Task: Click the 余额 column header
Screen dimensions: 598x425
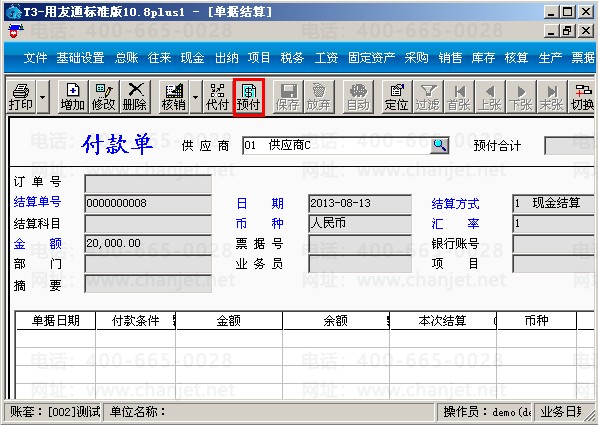Action: pos(336,320)
